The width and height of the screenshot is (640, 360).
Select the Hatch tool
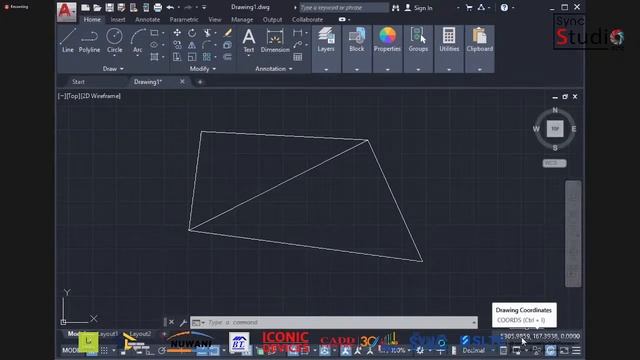(154, 57)
